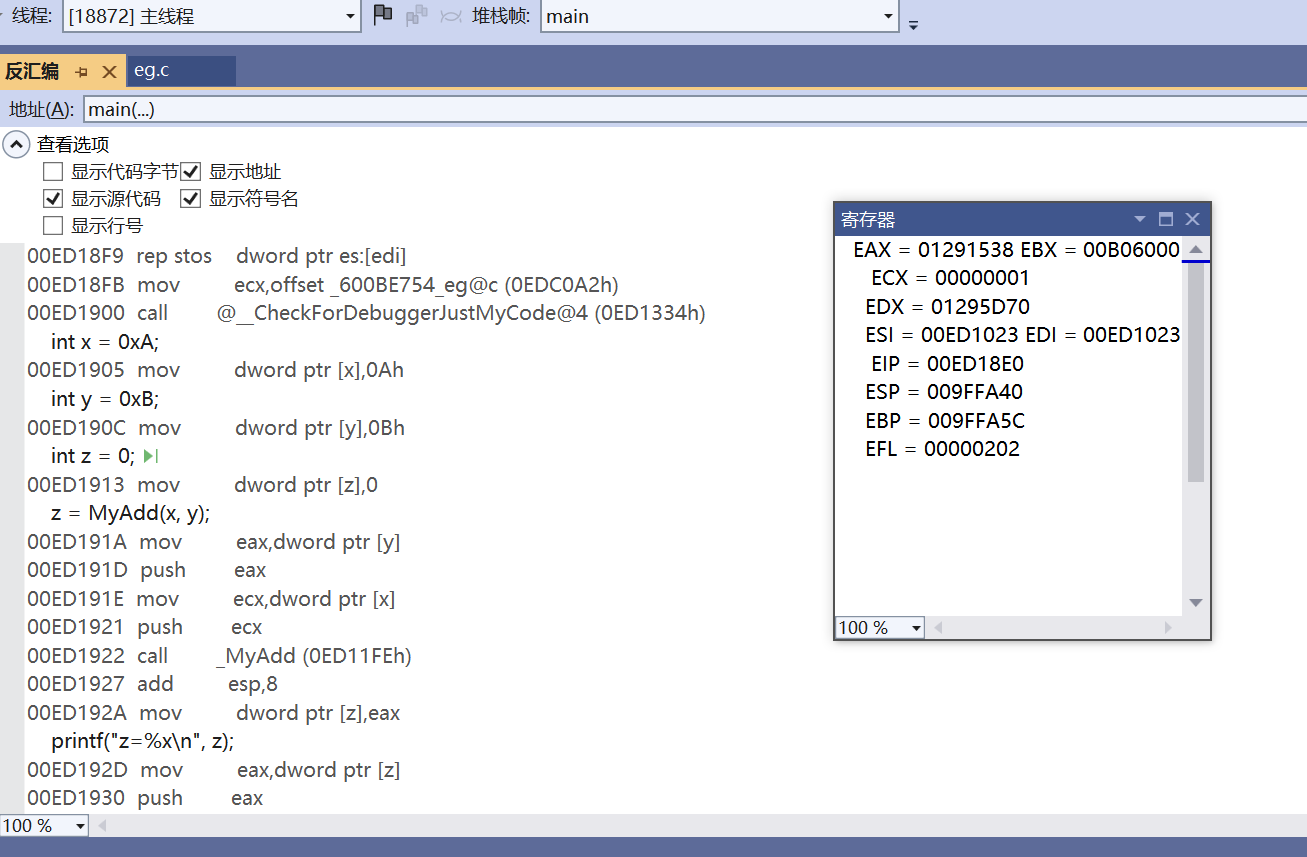This screenshot has width=1307, height=857.
Task: Click the EIP = 00ED18E0 register line
Action: point(948,363)
